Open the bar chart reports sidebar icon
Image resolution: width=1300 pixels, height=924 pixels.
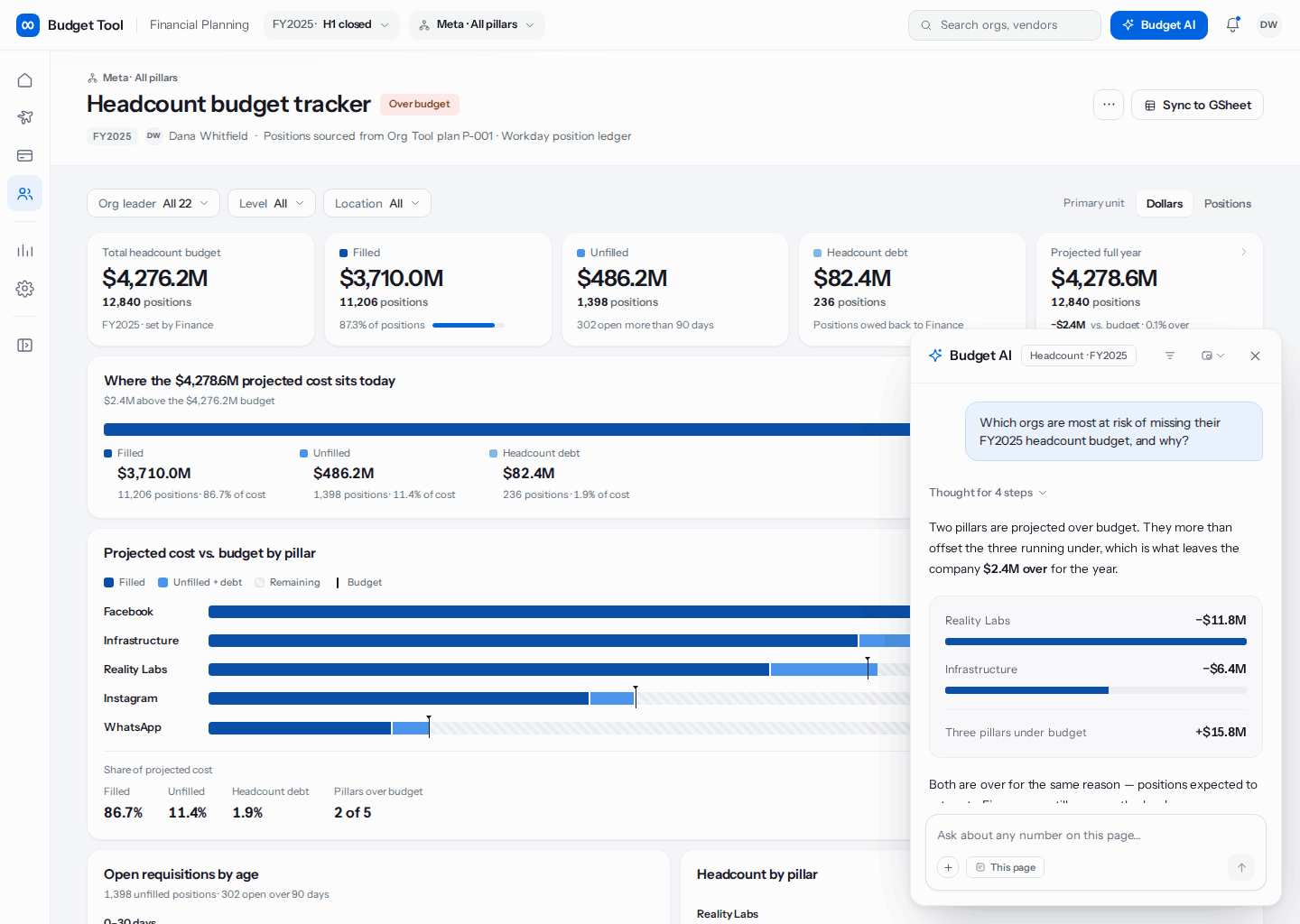pos(25,250)
